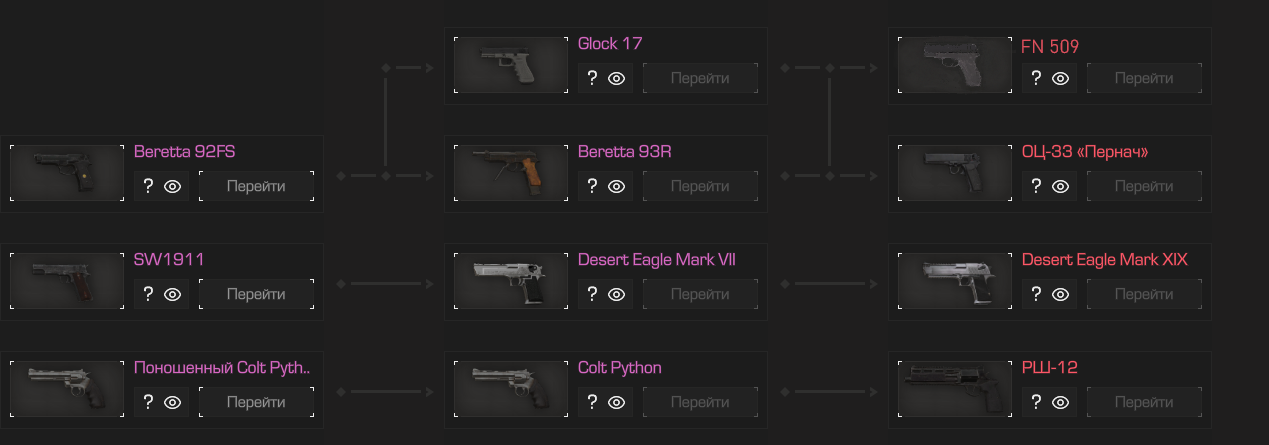Open the info question mark for РШ-12
The width and height of the screenshot is (1269, 445).
coord(1036,402)
